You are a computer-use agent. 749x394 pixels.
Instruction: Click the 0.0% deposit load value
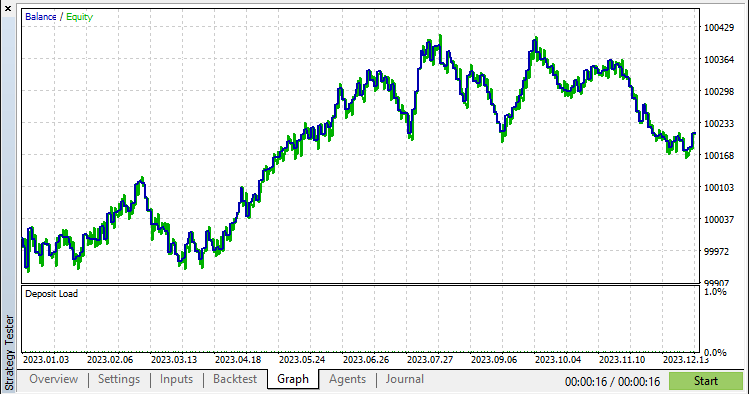(x=716, y=353)
